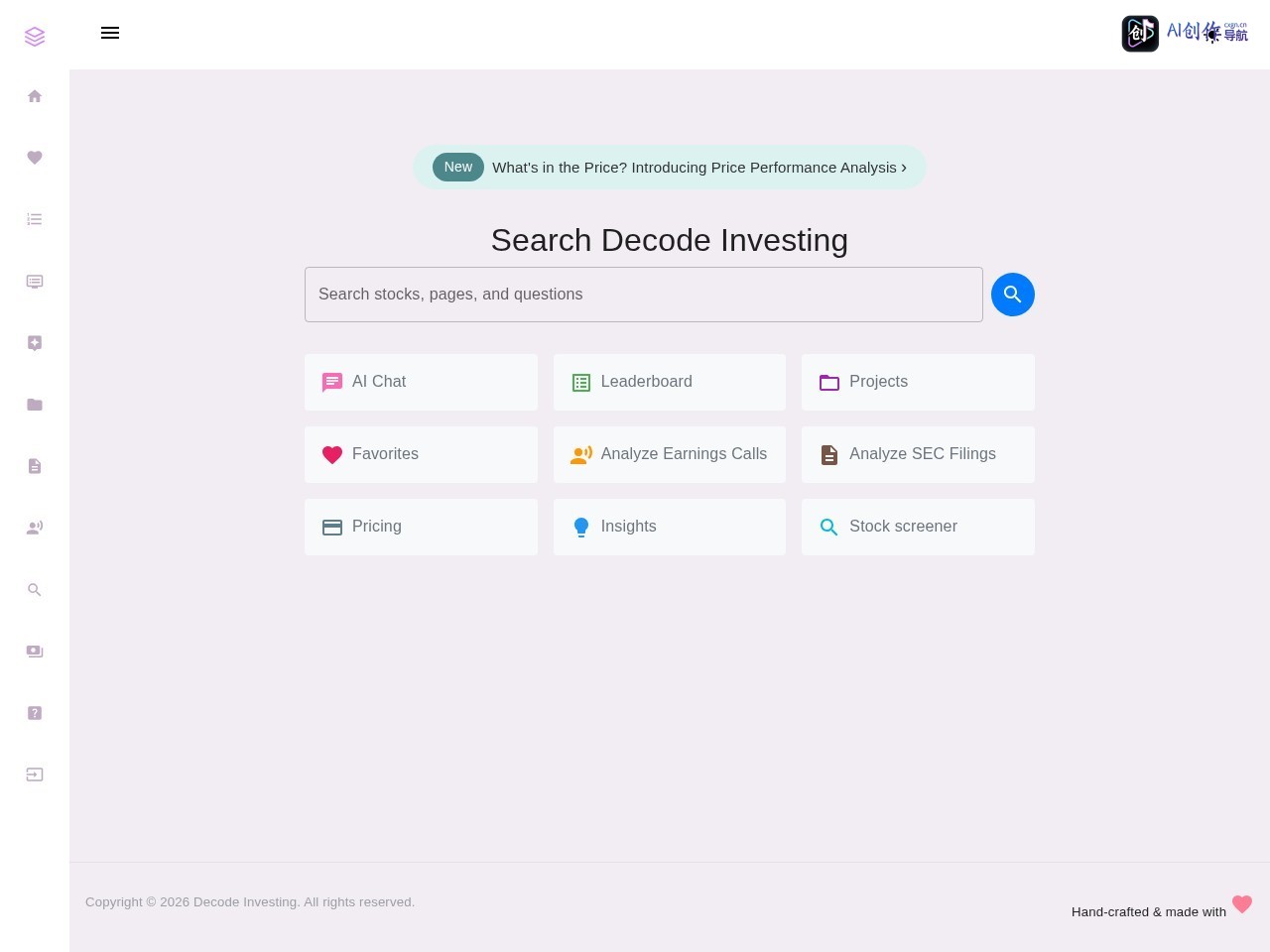The height and width of the screenshot is (952, 1270).
Task: Click the Decode Investing layers logo in sidebar
Action: [35, 37]
